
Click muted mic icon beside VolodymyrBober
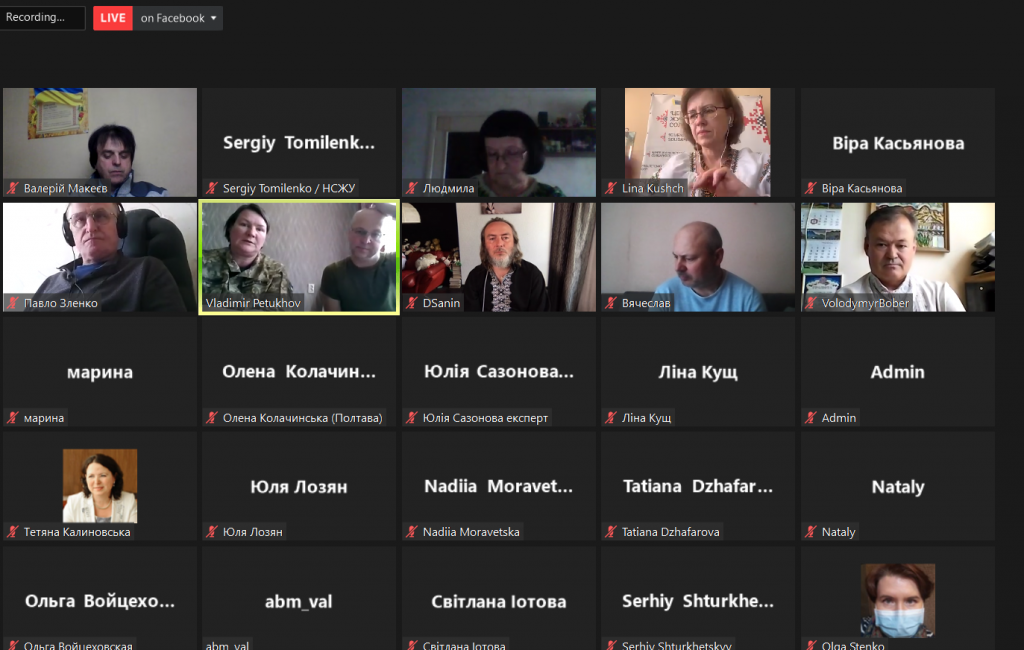coord(811,303)
